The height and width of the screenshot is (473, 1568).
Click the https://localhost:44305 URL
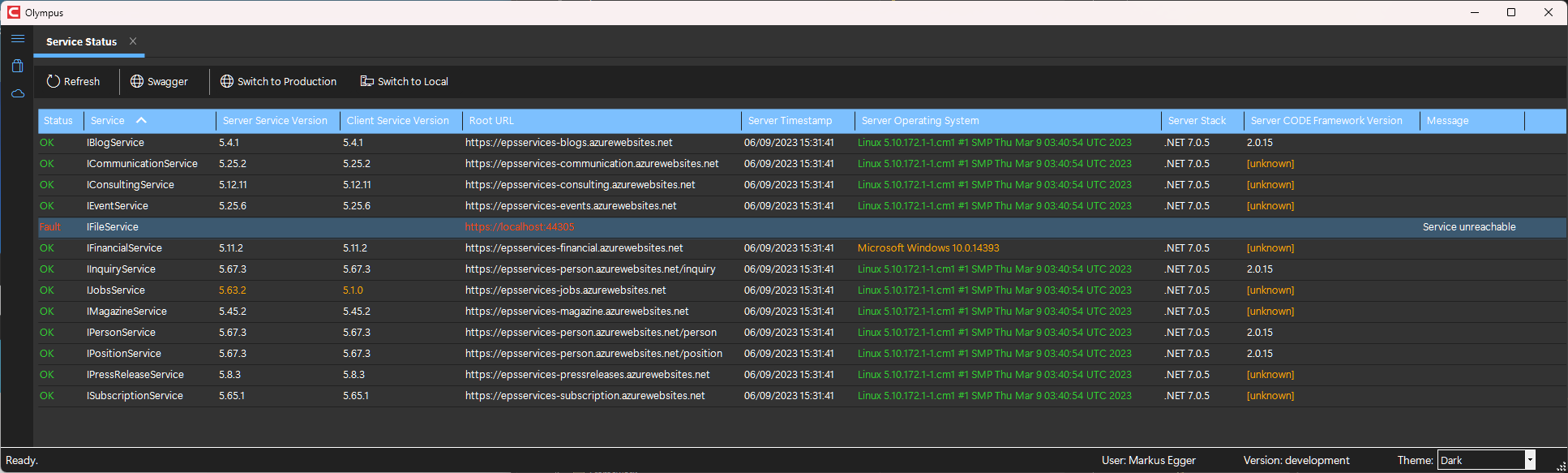[x=519, y=227]
